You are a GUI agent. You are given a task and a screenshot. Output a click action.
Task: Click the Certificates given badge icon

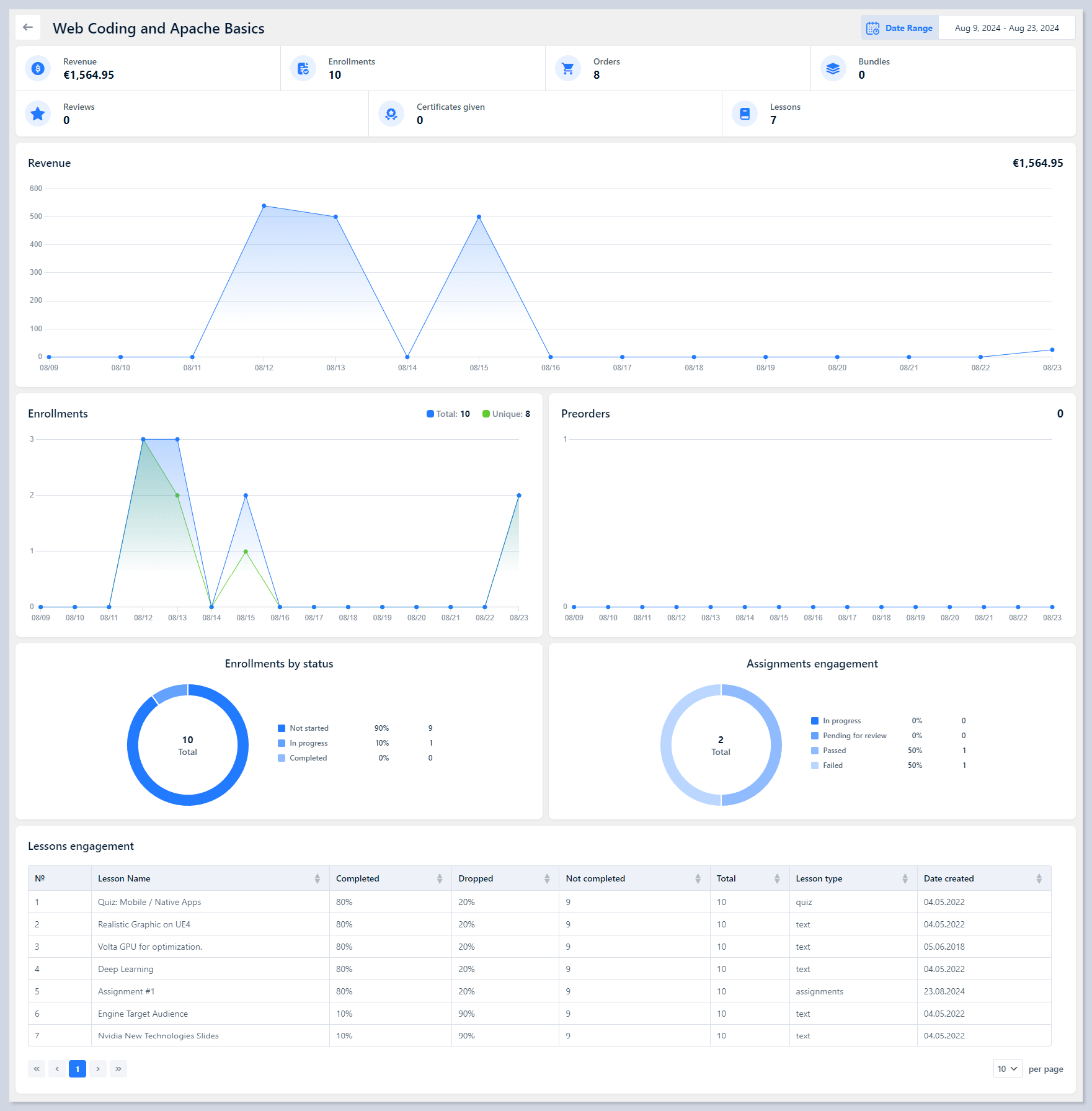coord(391,114)
